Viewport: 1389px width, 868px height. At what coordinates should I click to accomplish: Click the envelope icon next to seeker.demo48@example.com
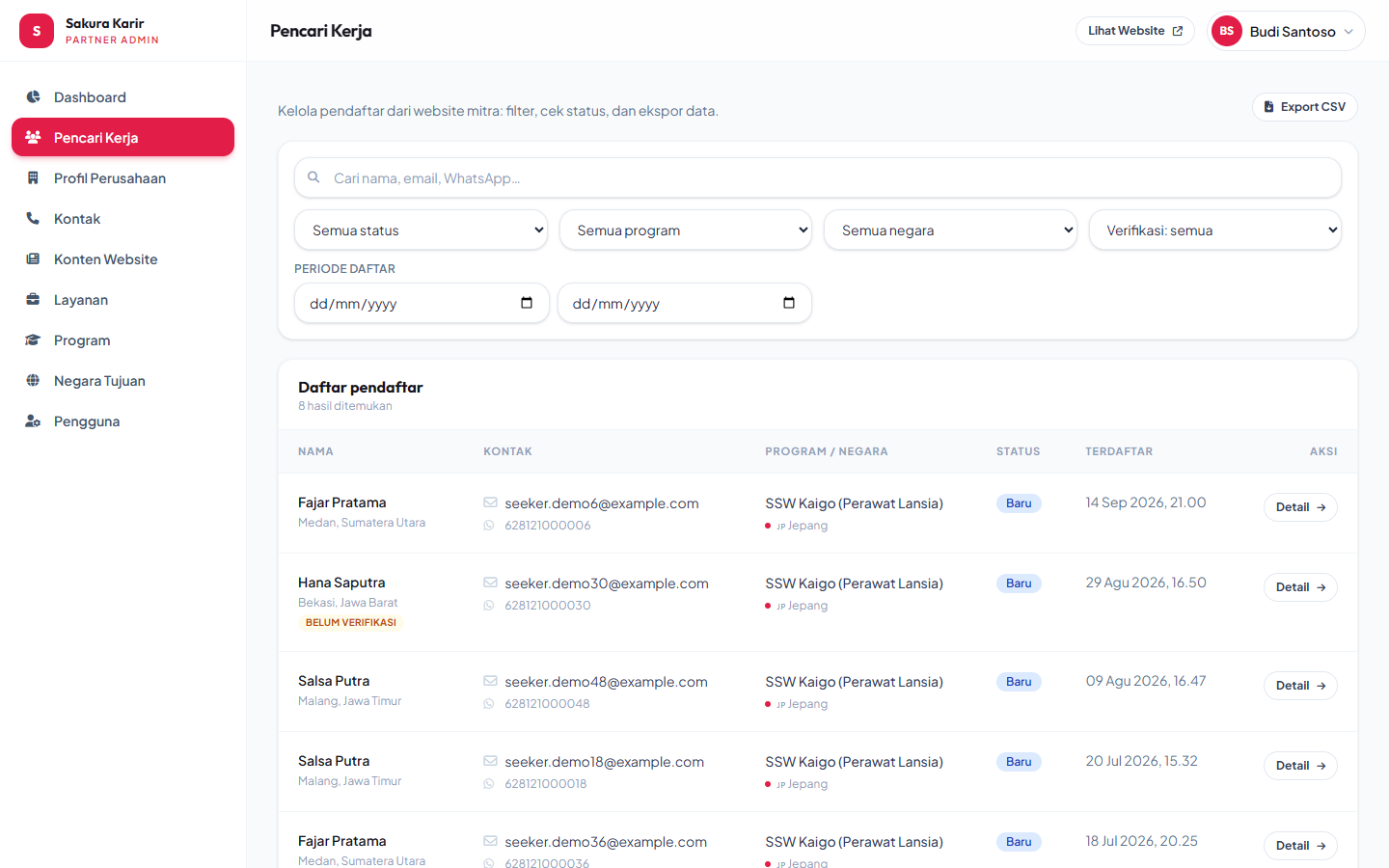[490, 681]
